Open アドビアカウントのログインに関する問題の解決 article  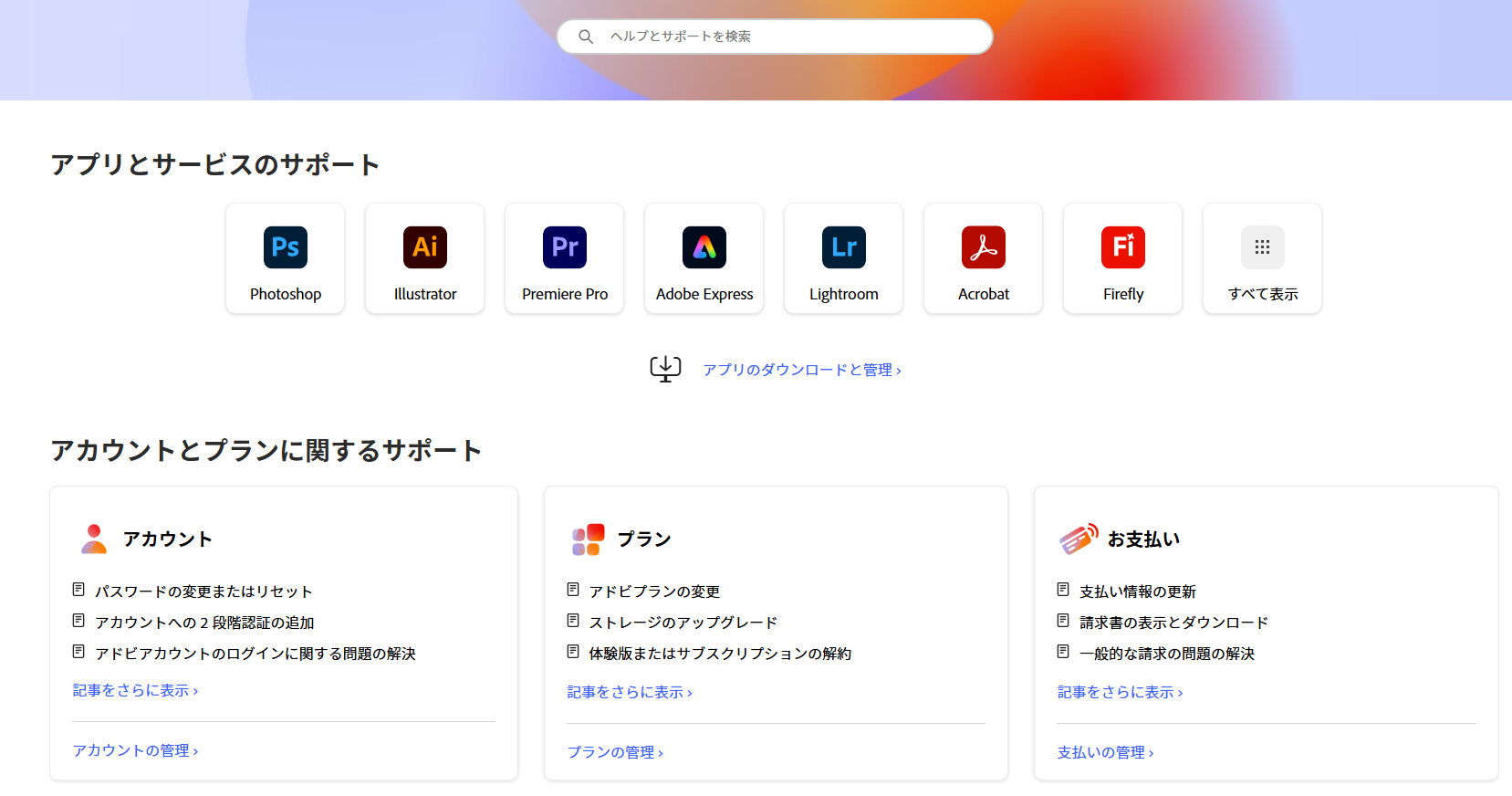tap(255, 654)
